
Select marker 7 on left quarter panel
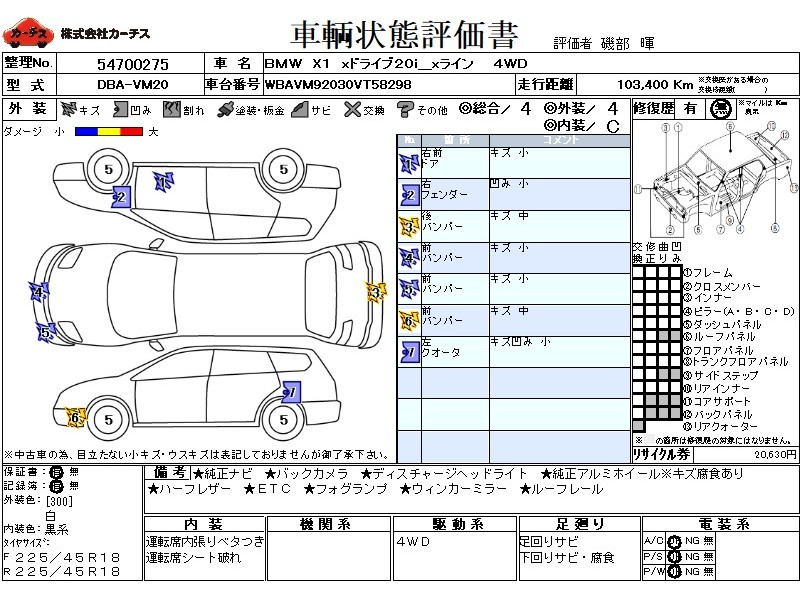pos(291,392)
